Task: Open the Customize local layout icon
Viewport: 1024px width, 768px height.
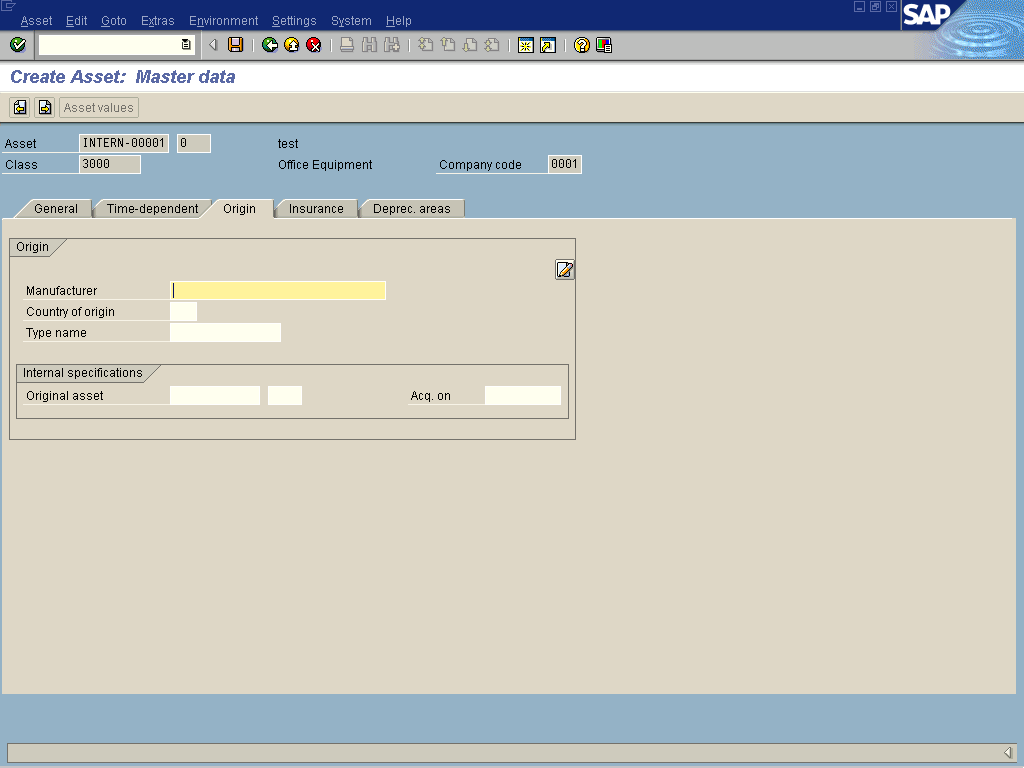Action: 604,45
